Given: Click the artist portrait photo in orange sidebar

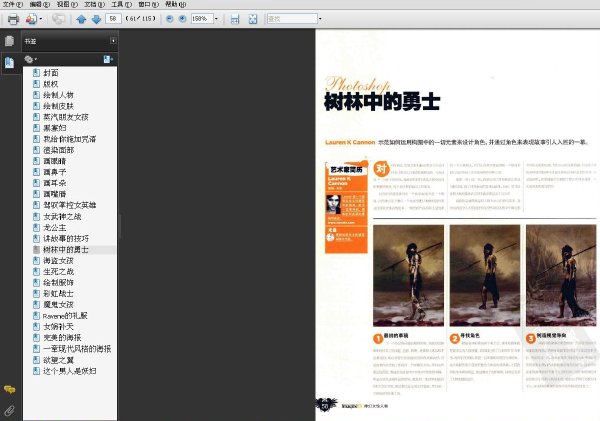Looking at the screenshot, I should tap(334, 204).
